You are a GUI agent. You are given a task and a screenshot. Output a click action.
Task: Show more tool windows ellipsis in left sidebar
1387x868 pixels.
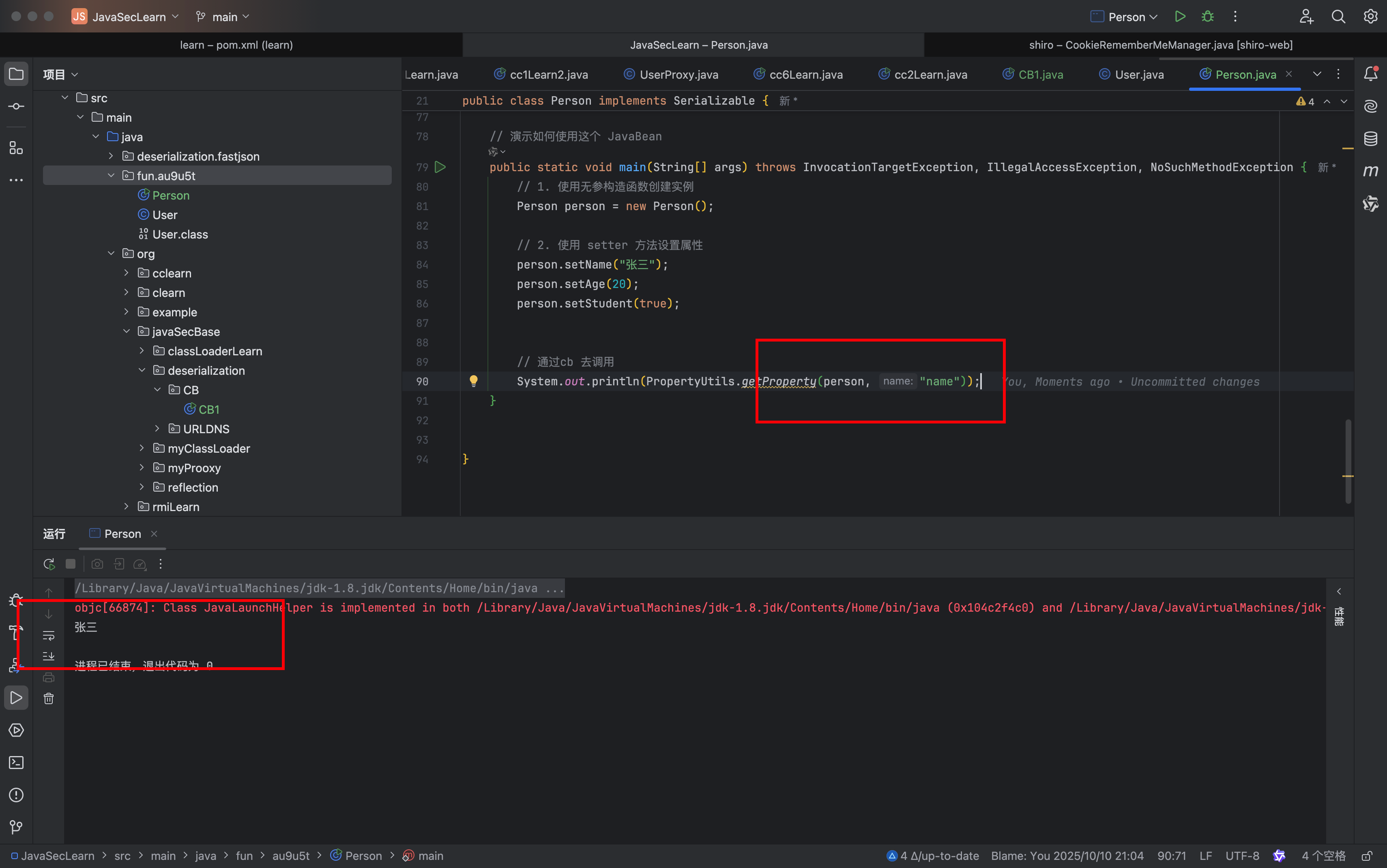(16, 180)
